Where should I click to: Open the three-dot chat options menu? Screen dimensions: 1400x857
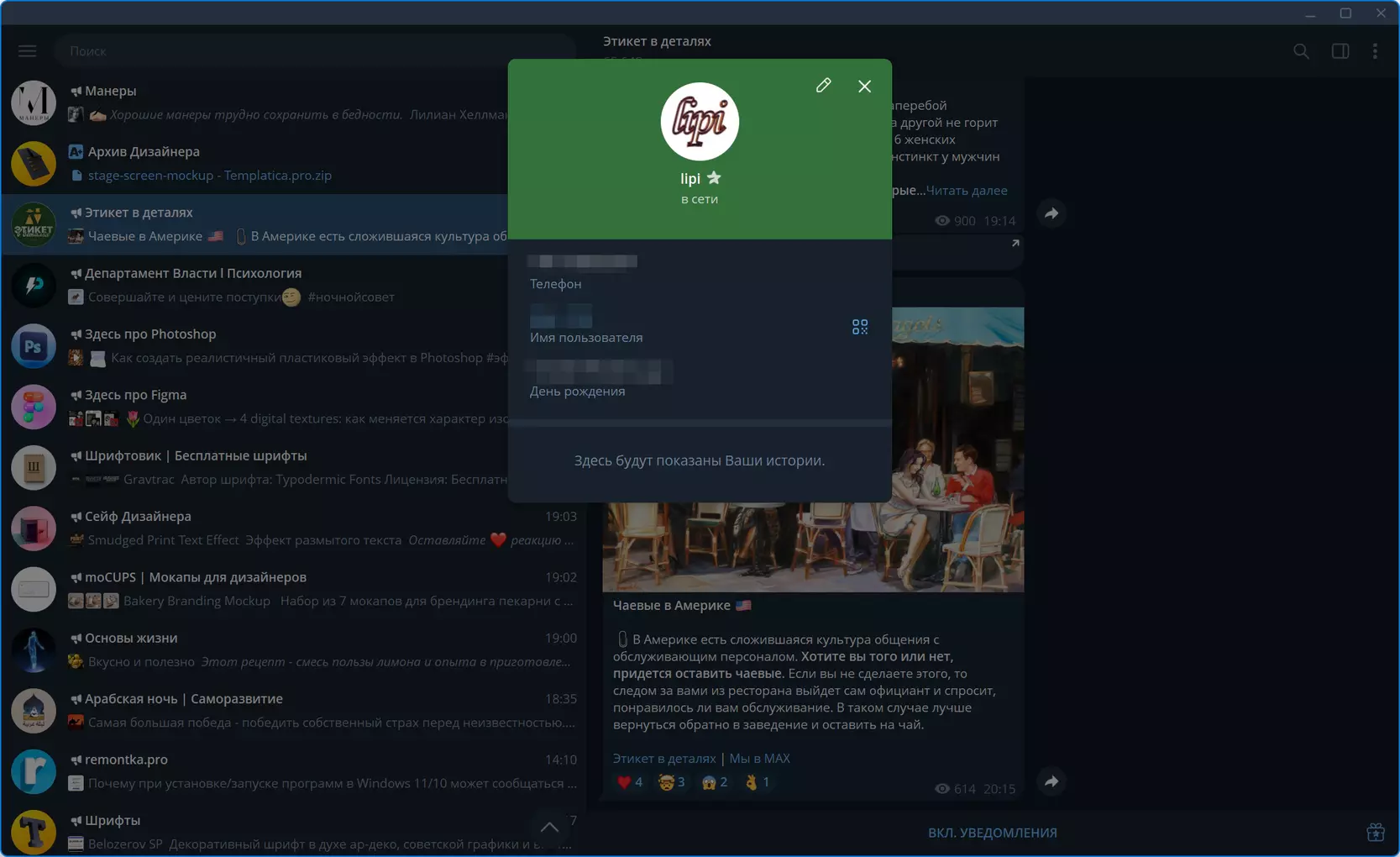[1375, 51]
